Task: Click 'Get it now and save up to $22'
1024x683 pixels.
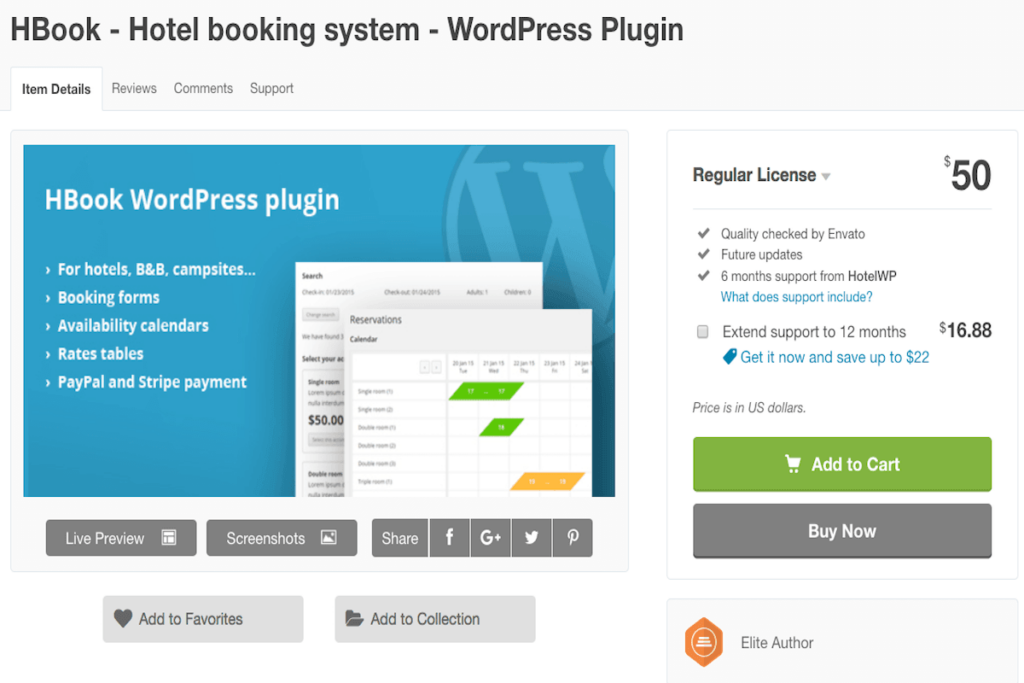Action: [835, 357]
